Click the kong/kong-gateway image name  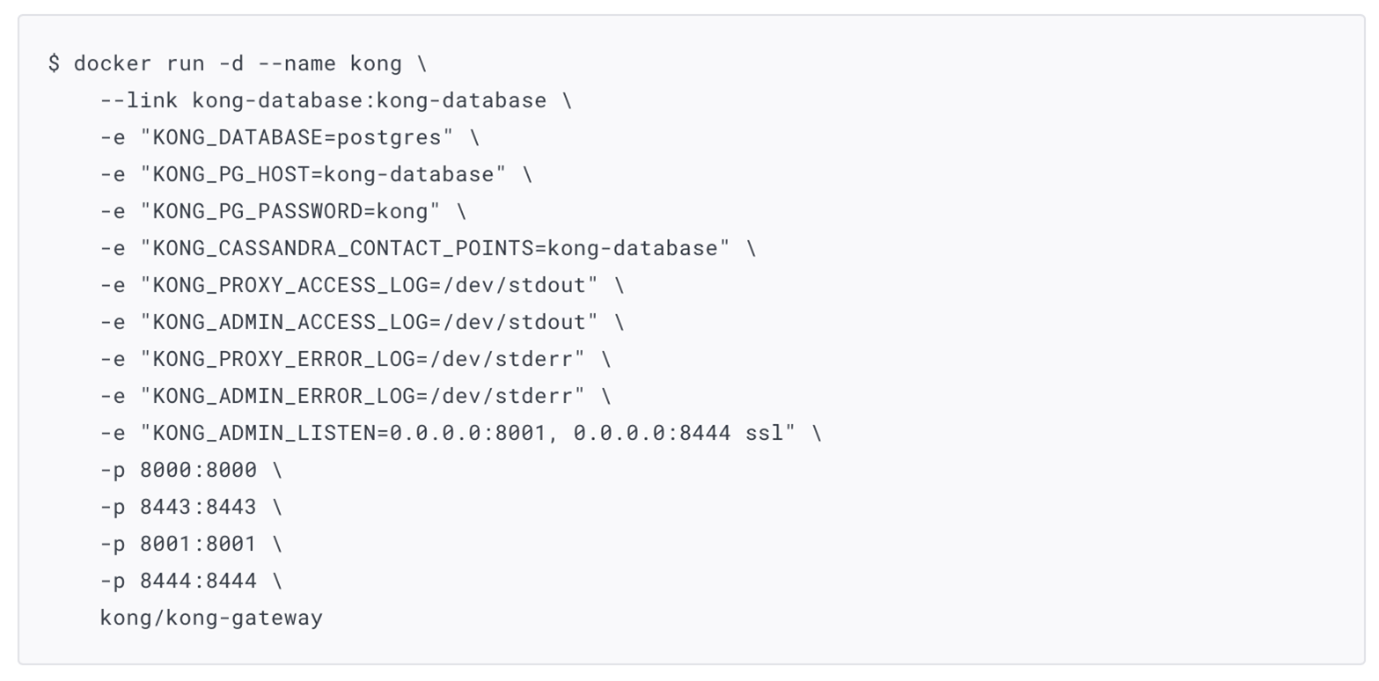[211, 618]
